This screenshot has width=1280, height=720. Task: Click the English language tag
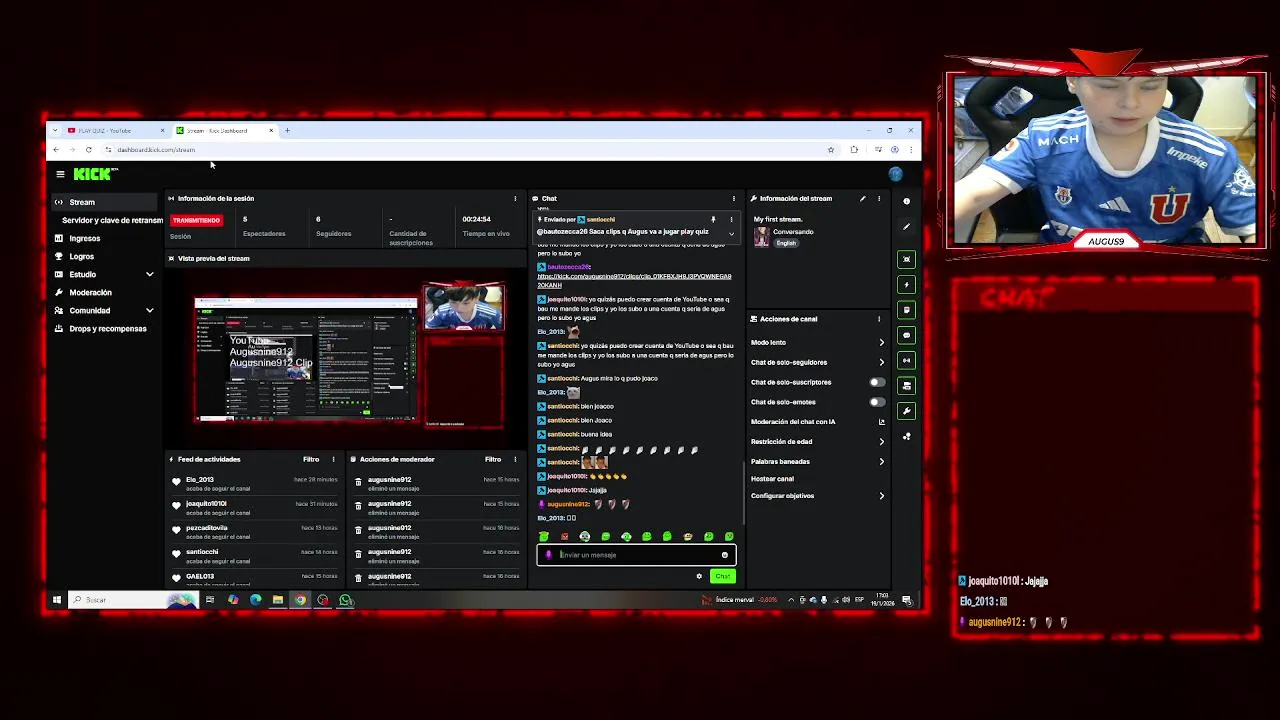click(787, 243)
